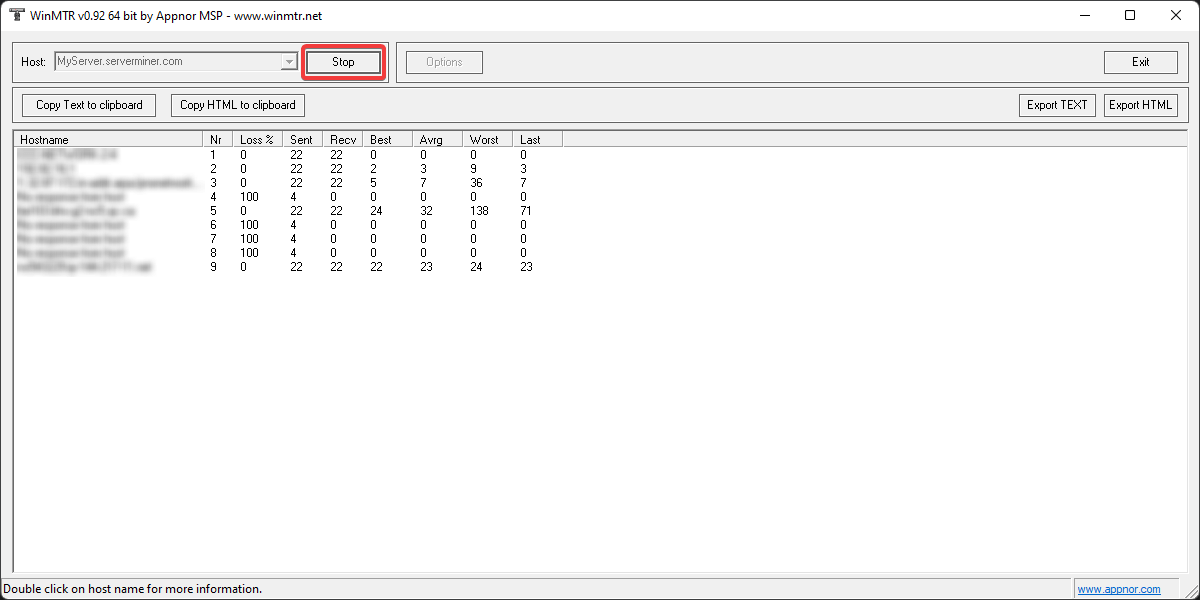Export results as HTML
The width and height of the screenshot is (1200, 600).
point(1141,105)
